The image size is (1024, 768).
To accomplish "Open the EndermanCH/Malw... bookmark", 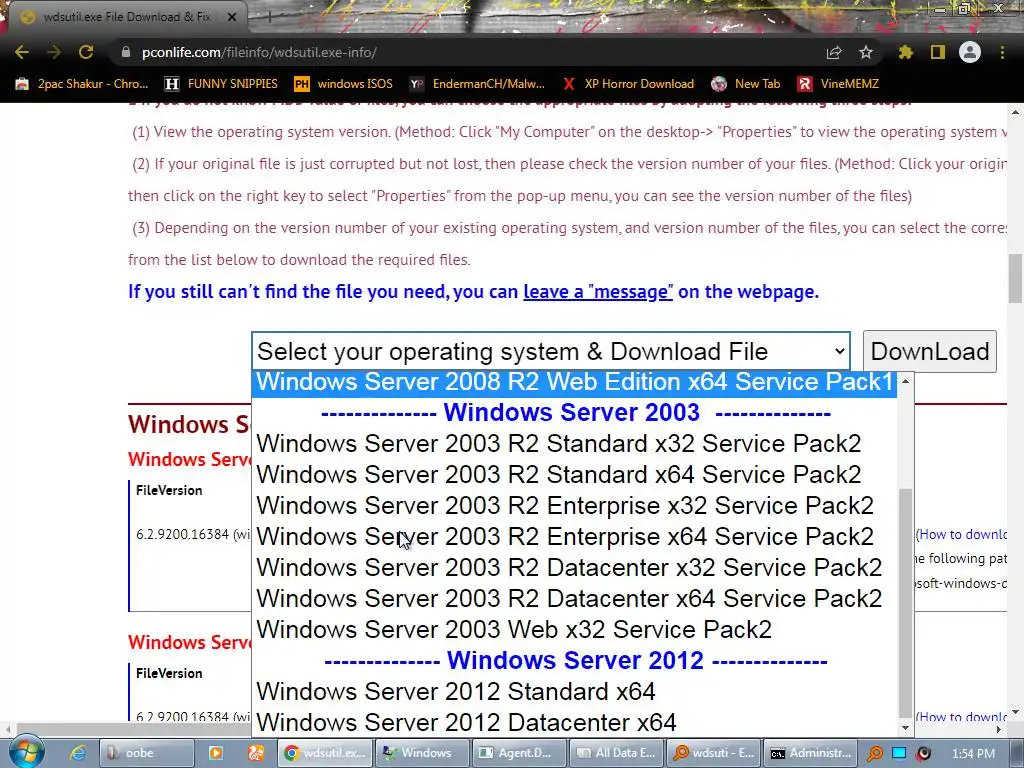I will (x=477, y=84).
